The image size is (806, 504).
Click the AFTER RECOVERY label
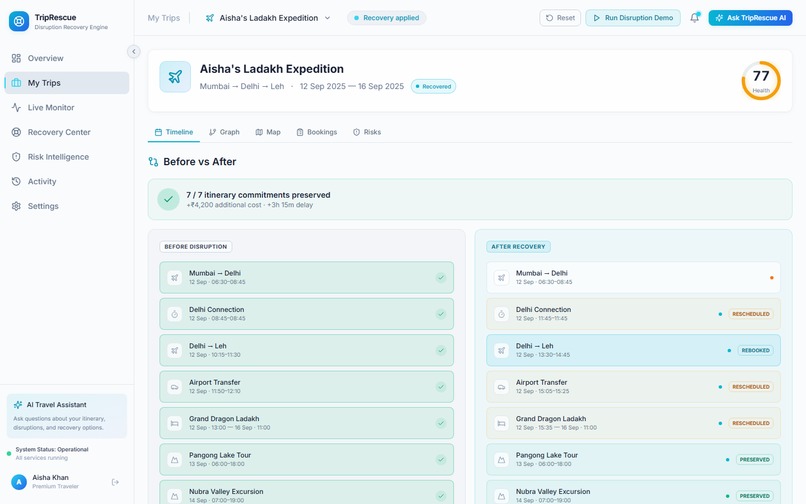coord(518,247)
